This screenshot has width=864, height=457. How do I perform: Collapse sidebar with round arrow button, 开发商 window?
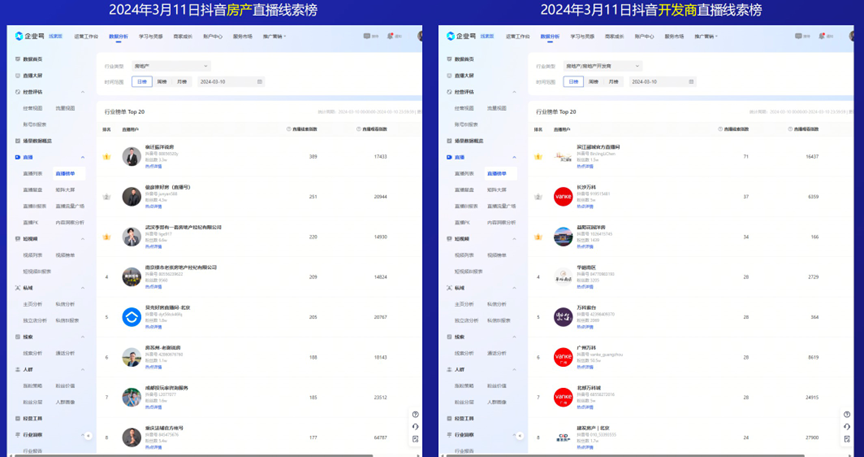point(520,436)
